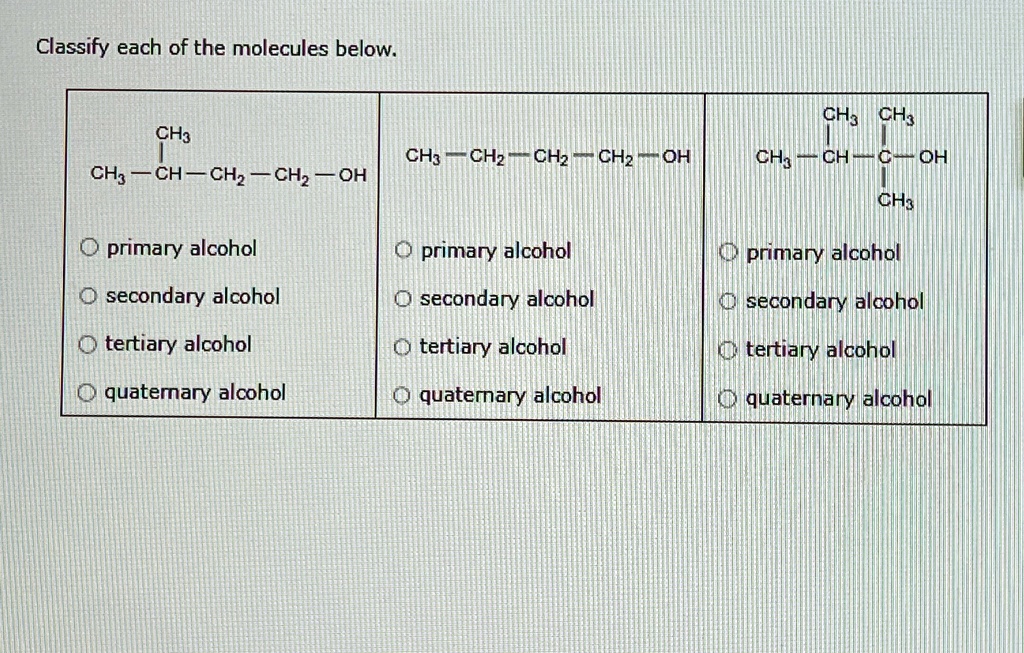Click the central C atom of the right molecule
This screenshot has width=1024, height=653.
click(884, 157)
